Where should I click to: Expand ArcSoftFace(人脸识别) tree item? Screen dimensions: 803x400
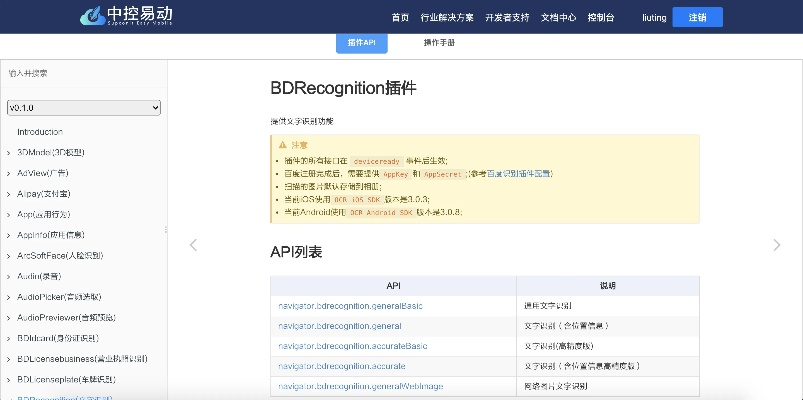click(x=8, y=256)
